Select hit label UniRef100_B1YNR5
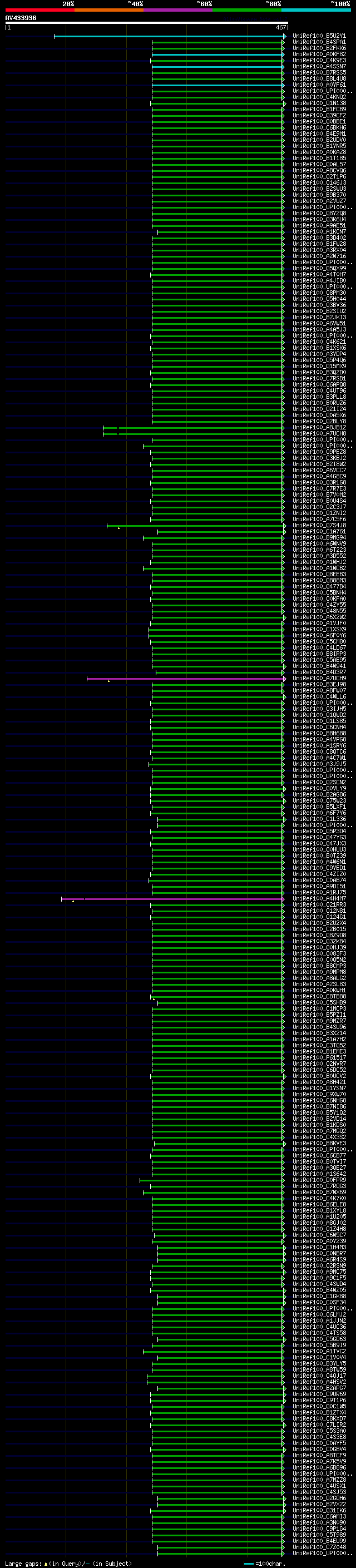This screenshot has width=356, height=1568. click(319, 146)
